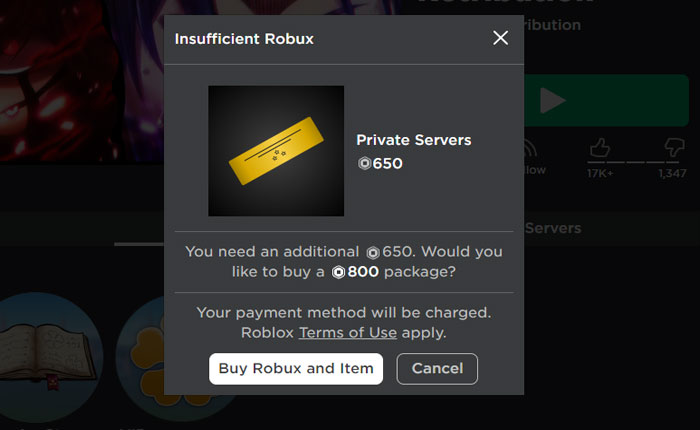Image resolution: width=700 pixels, height=430 pixels.
Task: Open the Terms of Use link
Action: (x=347, y=332)
